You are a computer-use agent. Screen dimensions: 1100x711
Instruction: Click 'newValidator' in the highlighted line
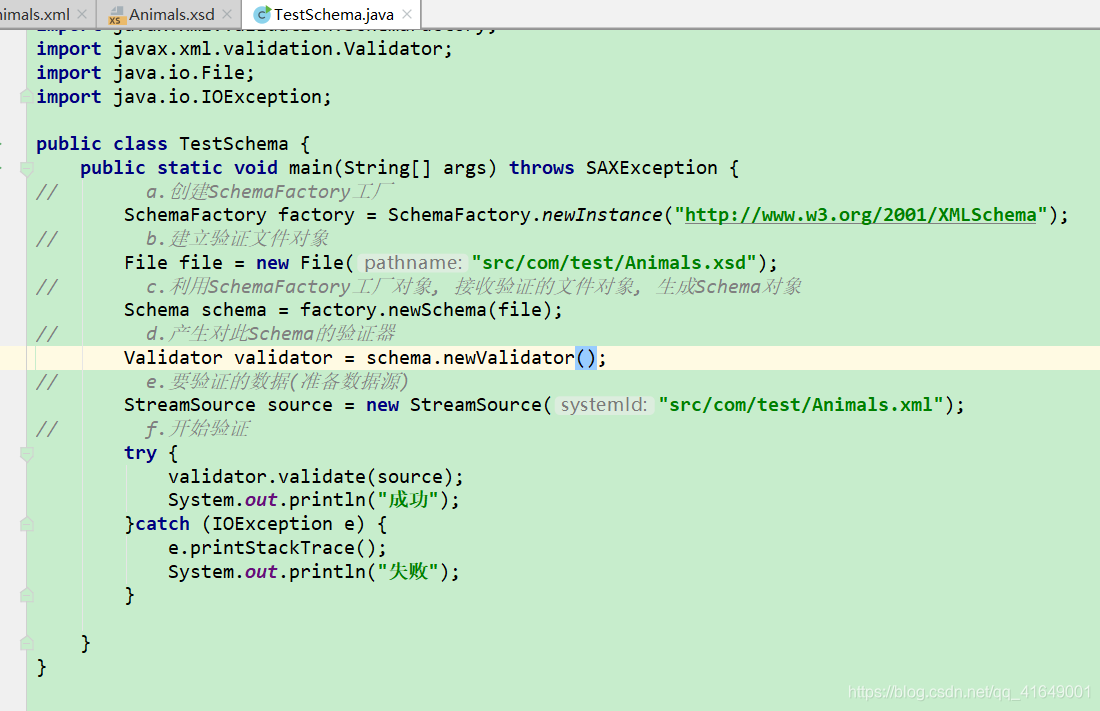509,358
